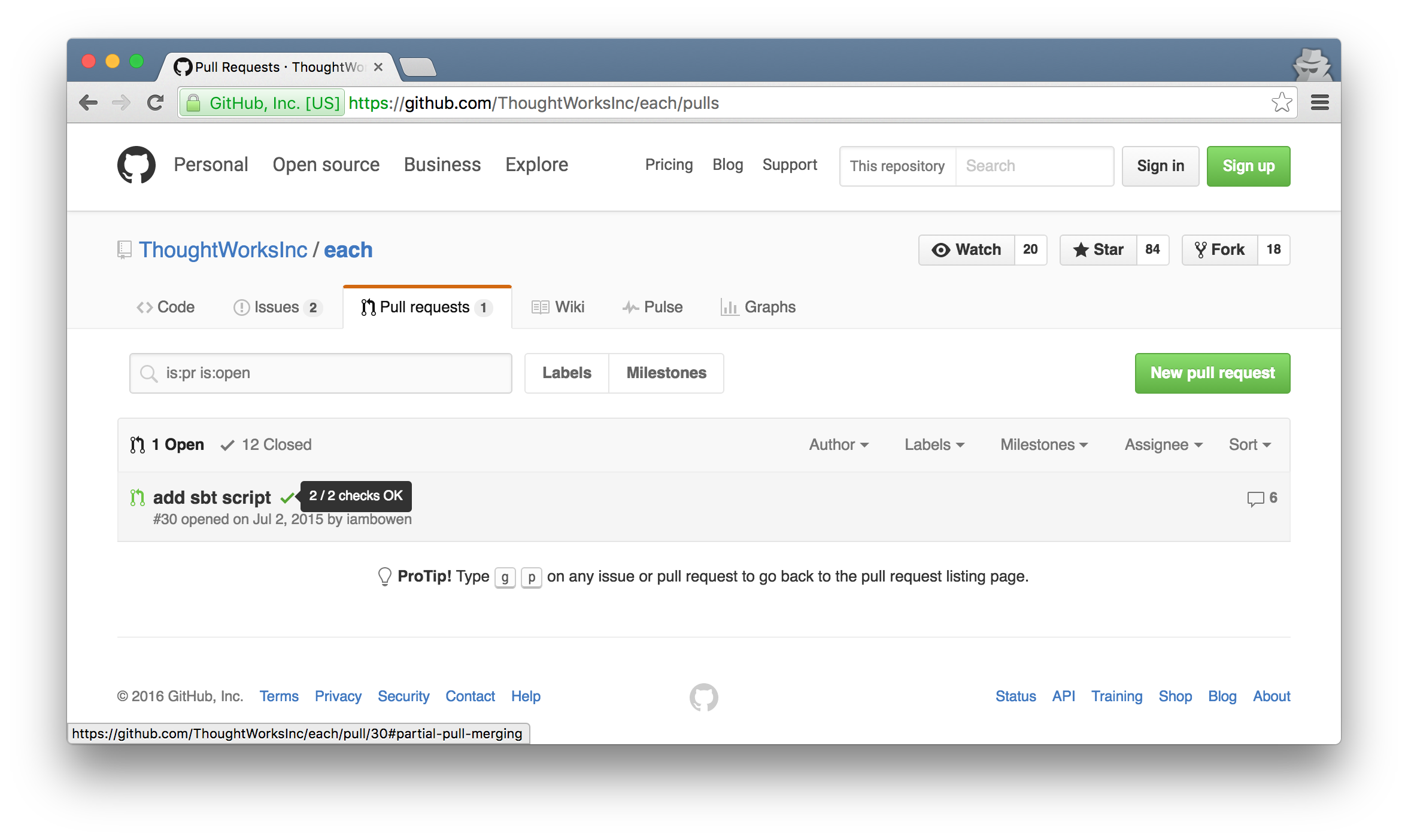Open the Pricing link

669,165
